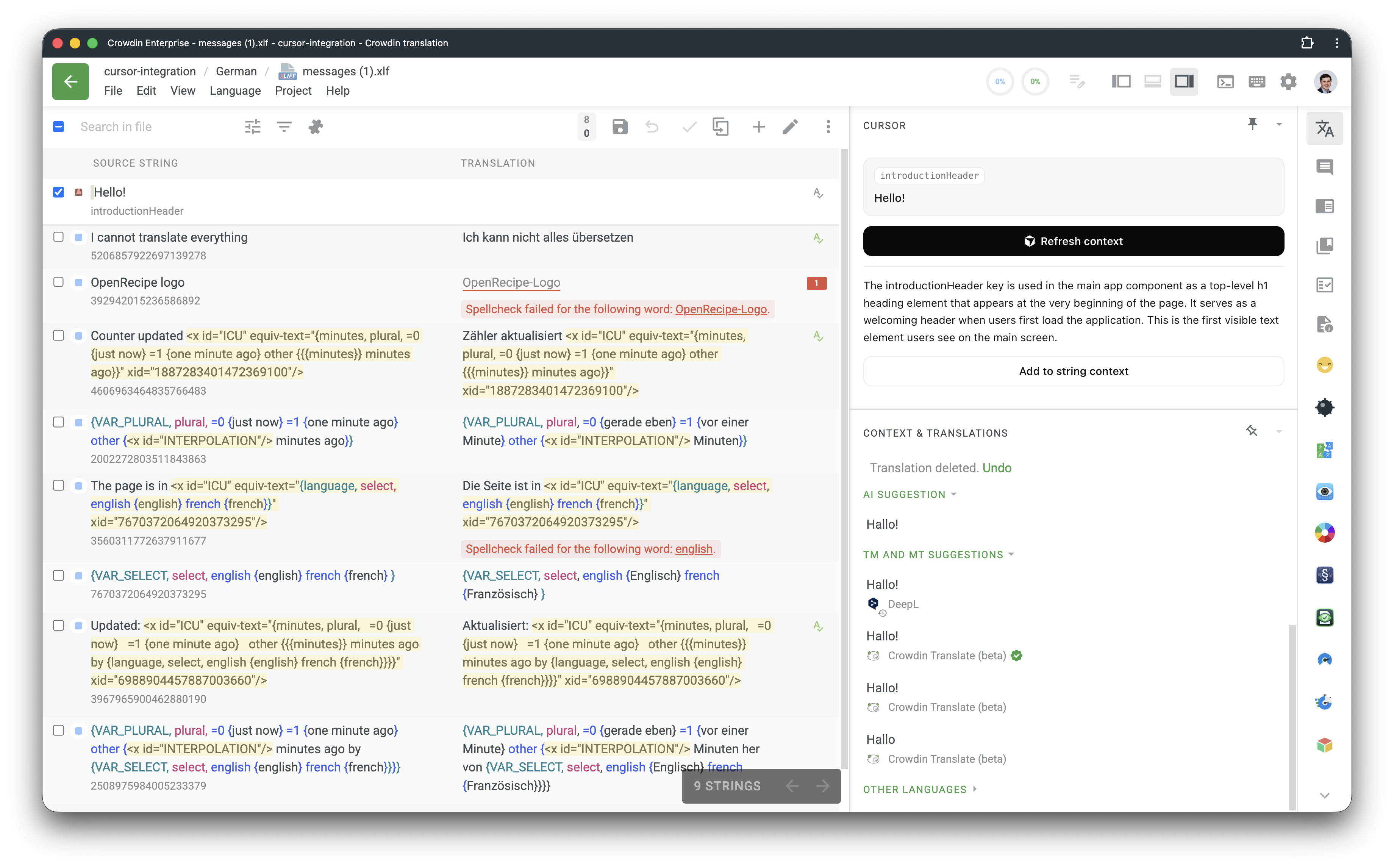Expand the AI Suggestion dropdown
The image size is (1394, 868).
click(910, 494)
